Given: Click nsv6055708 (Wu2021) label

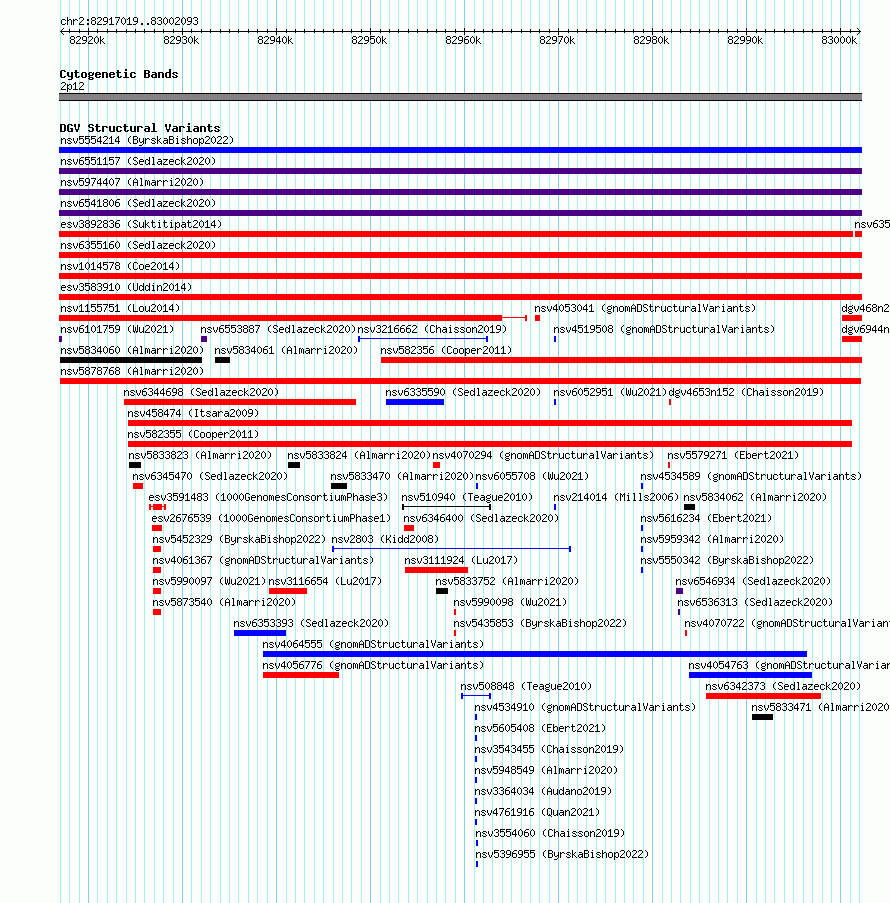Looking at the screenshot, I should point(532,477).
